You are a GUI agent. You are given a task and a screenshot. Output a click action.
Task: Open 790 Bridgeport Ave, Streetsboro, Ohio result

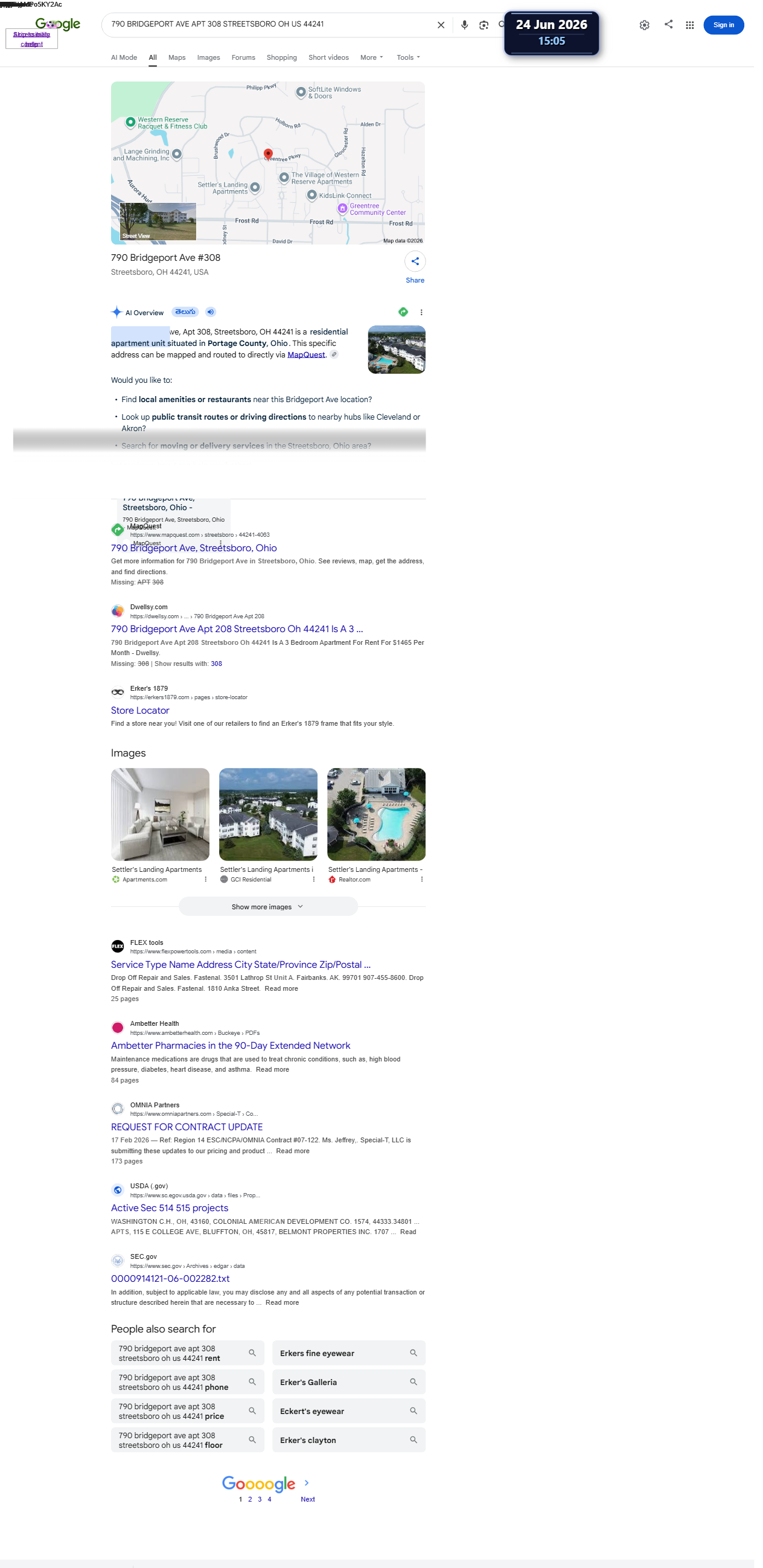(196, 554)
